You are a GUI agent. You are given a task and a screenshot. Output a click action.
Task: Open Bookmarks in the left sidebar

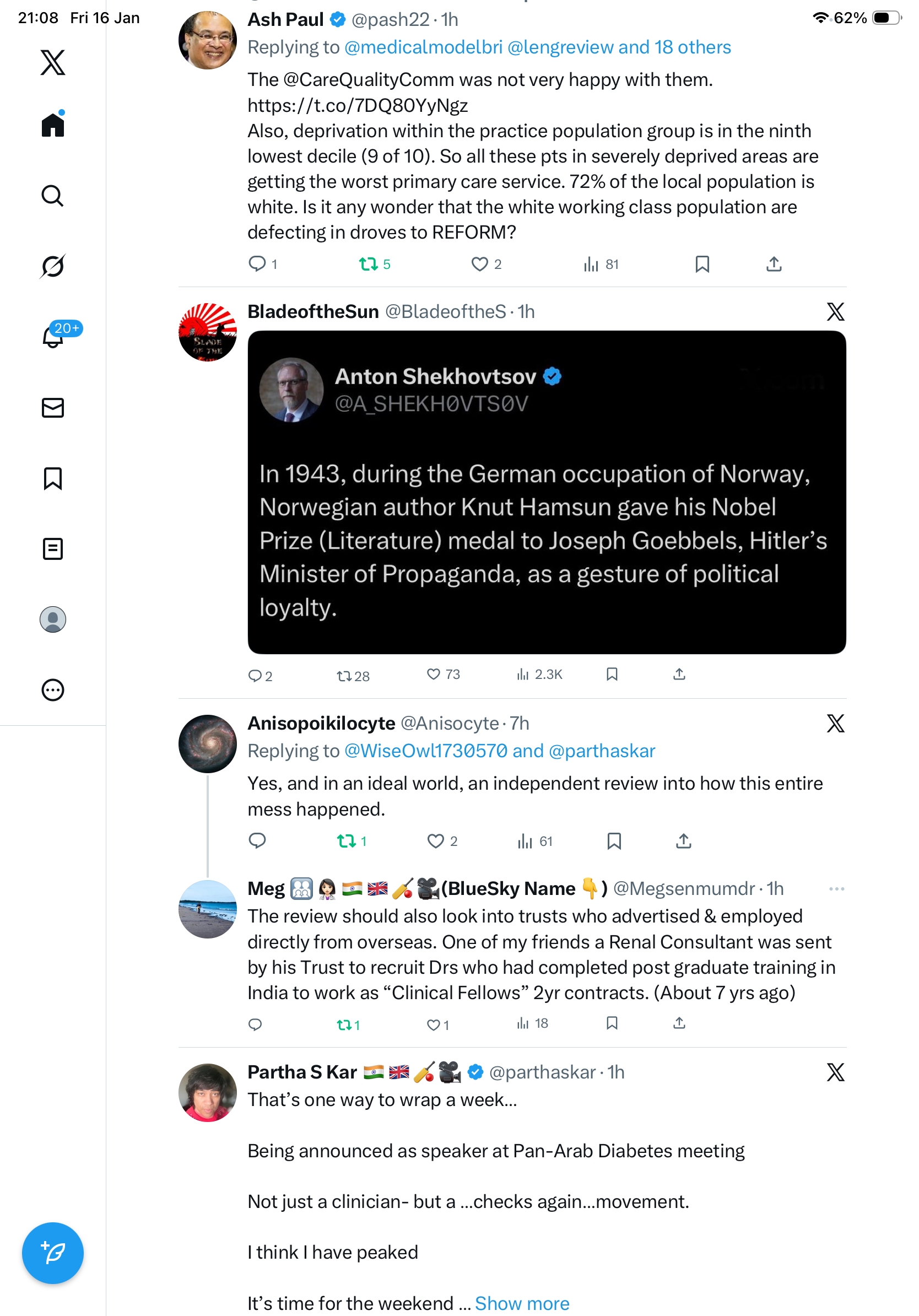point(53,478)
